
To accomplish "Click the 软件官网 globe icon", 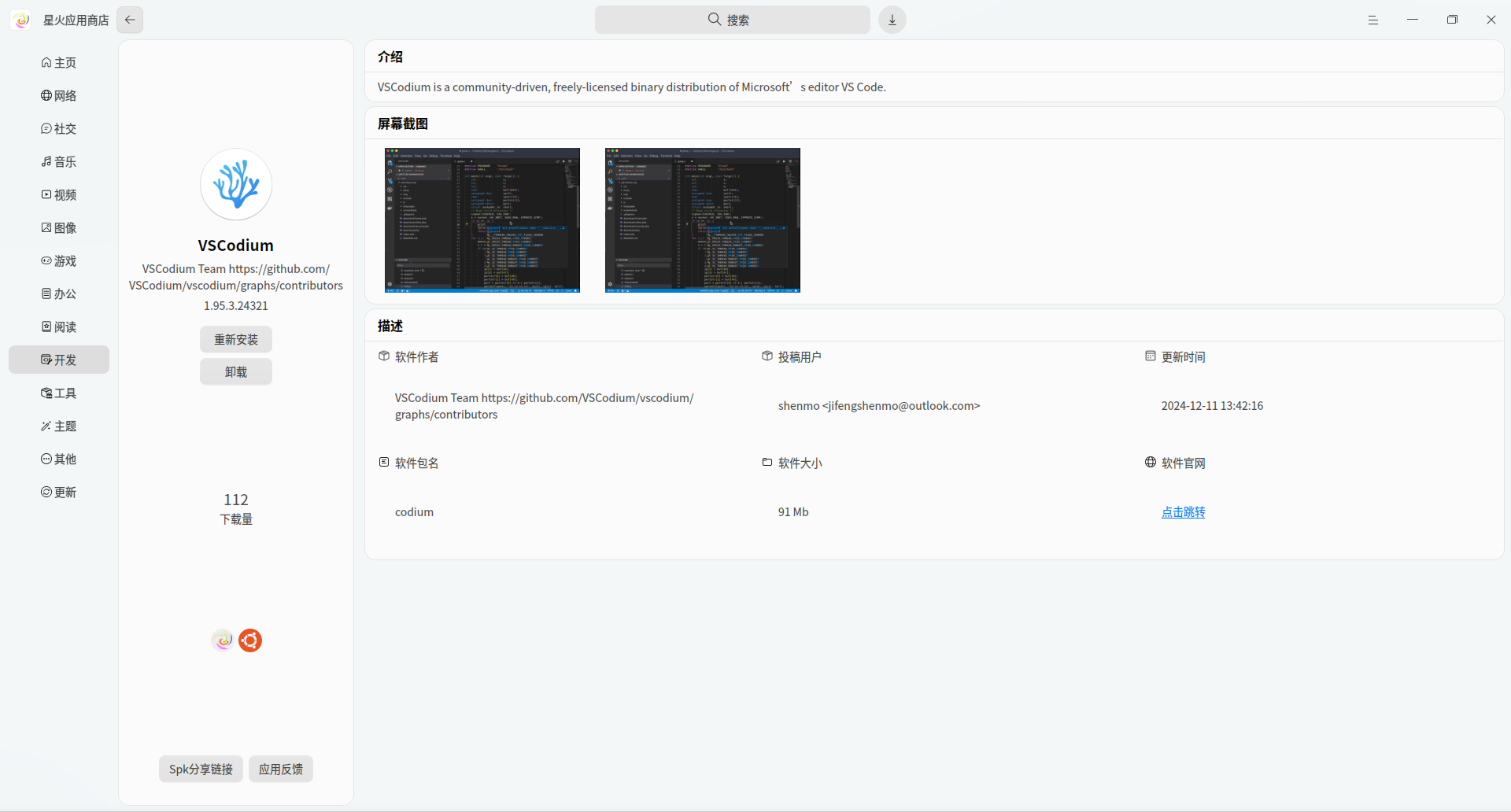I will click(x=1151, y=462).
